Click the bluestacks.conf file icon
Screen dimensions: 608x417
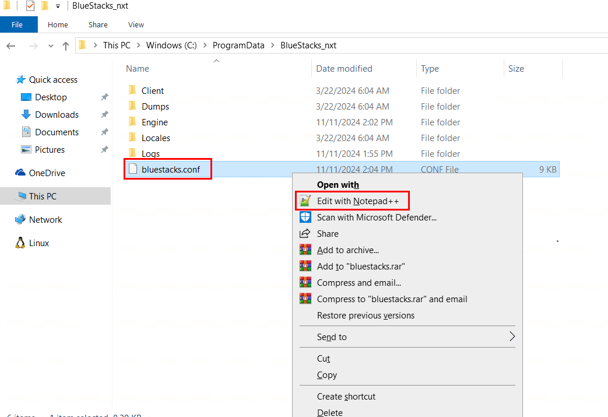[x=133, y=169]
